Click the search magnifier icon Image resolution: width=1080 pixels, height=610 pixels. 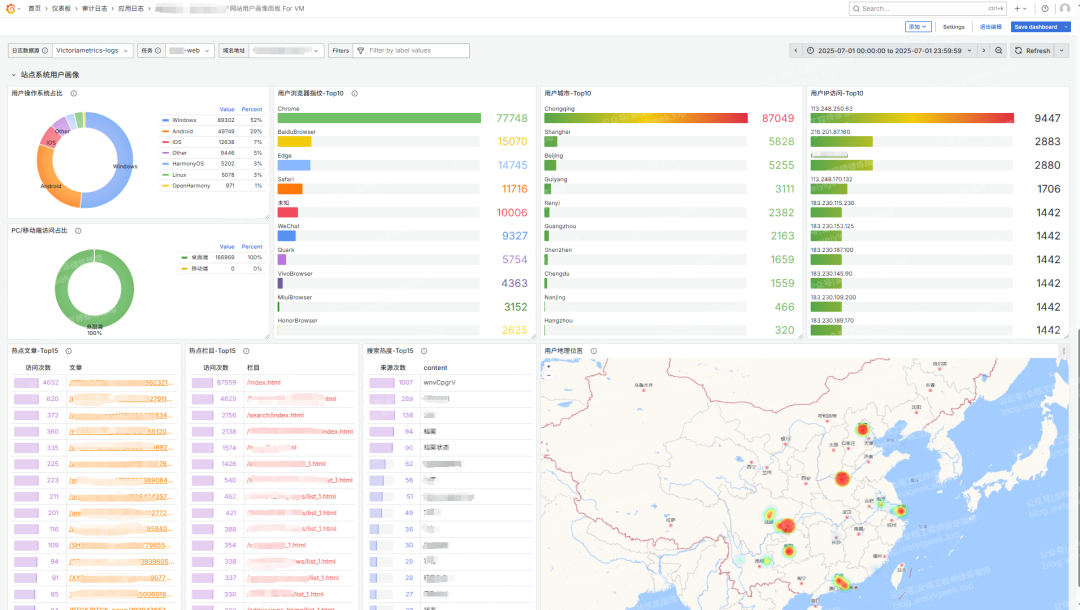[x=856, y=8]
